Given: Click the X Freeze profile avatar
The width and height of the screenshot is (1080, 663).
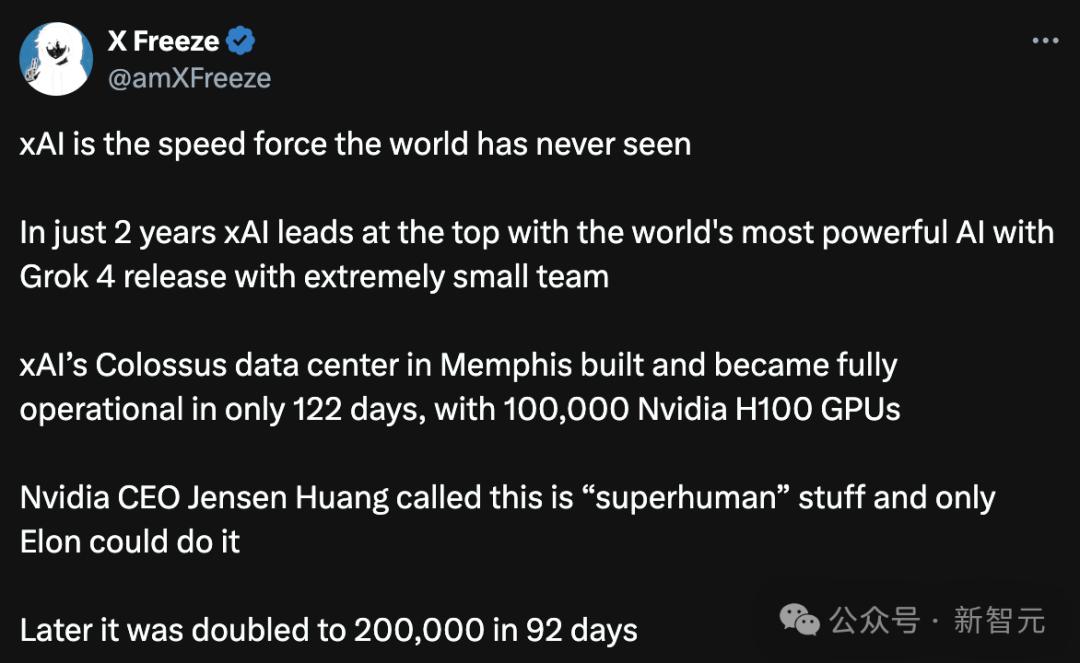Looking at the screenshot, I should (56, 59).
